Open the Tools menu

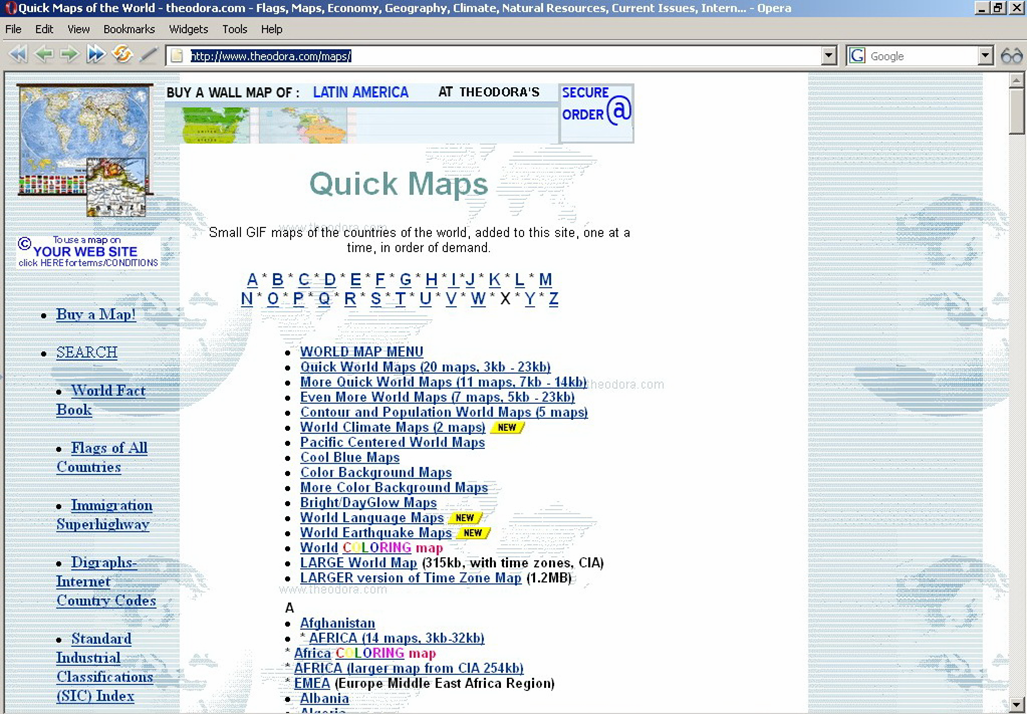tap(235, 29)
